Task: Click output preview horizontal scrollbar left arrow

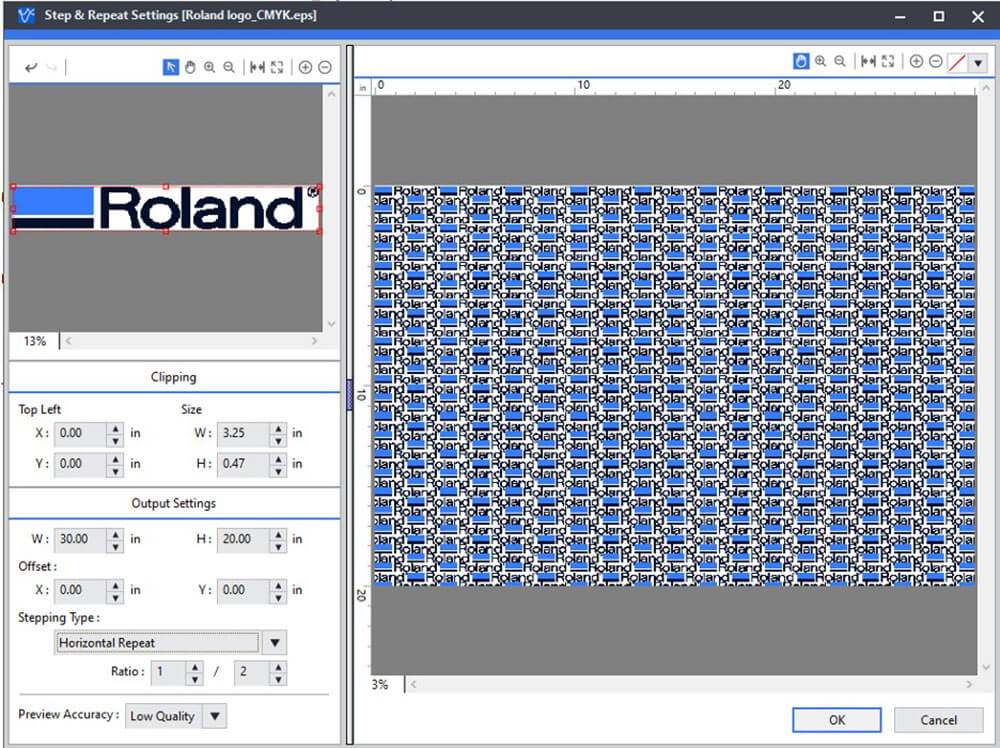Action: (413, 684)
